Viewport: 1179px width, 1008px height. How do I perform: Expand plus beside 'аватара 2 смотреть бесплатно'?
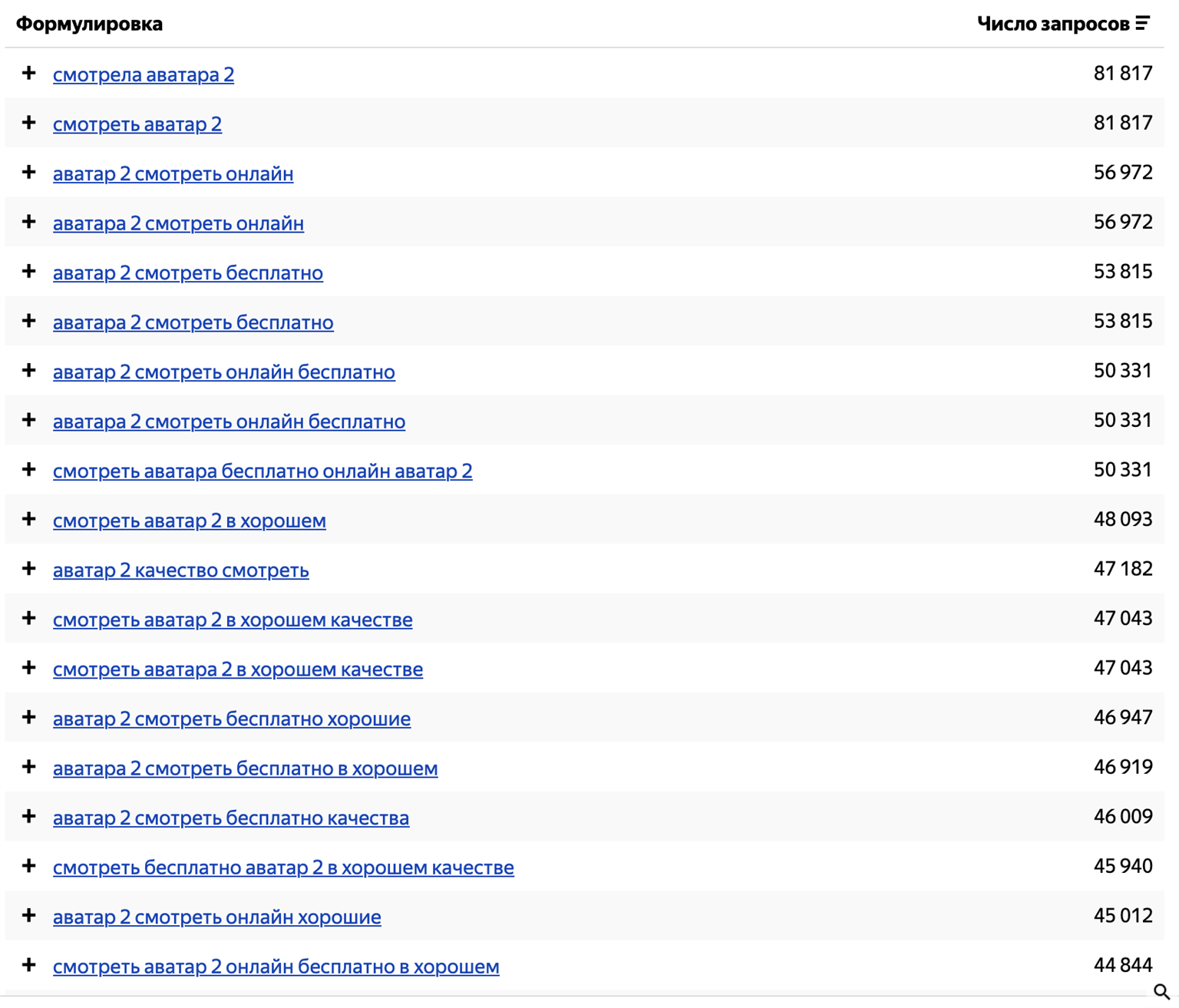(28, 321)
